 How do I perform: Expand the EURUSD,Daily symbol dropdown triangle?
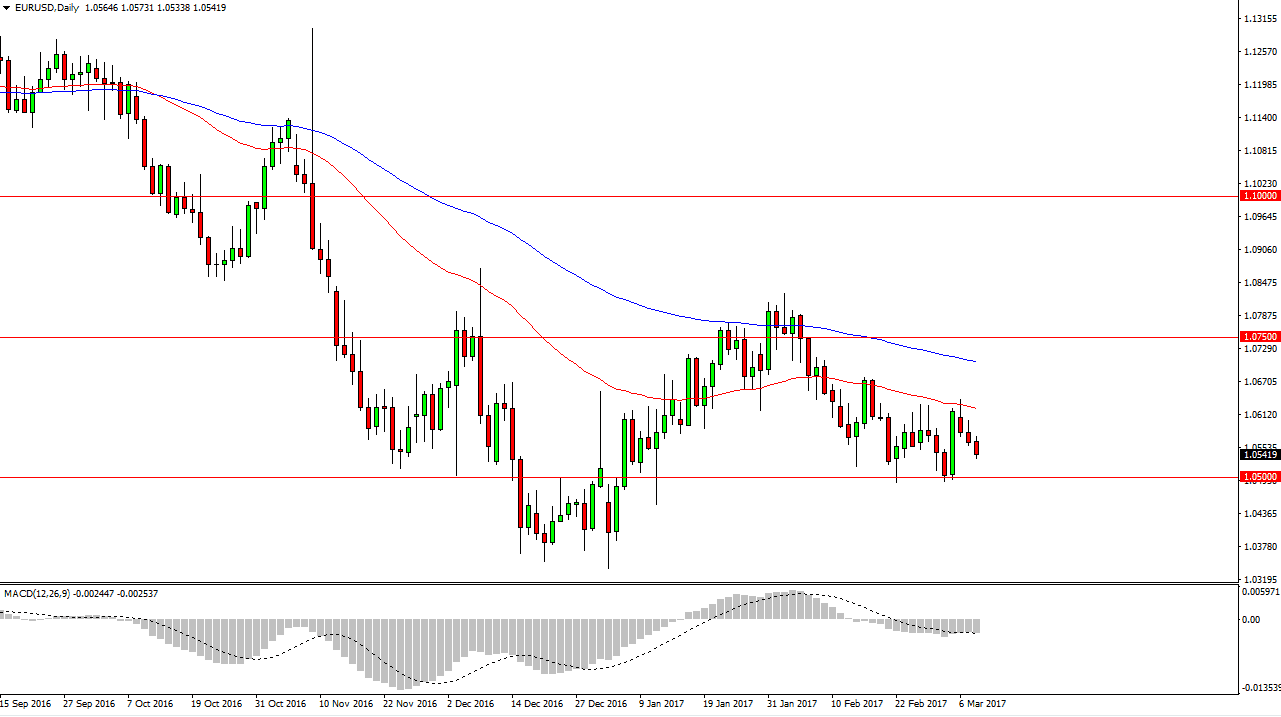[x=8, y=7]
